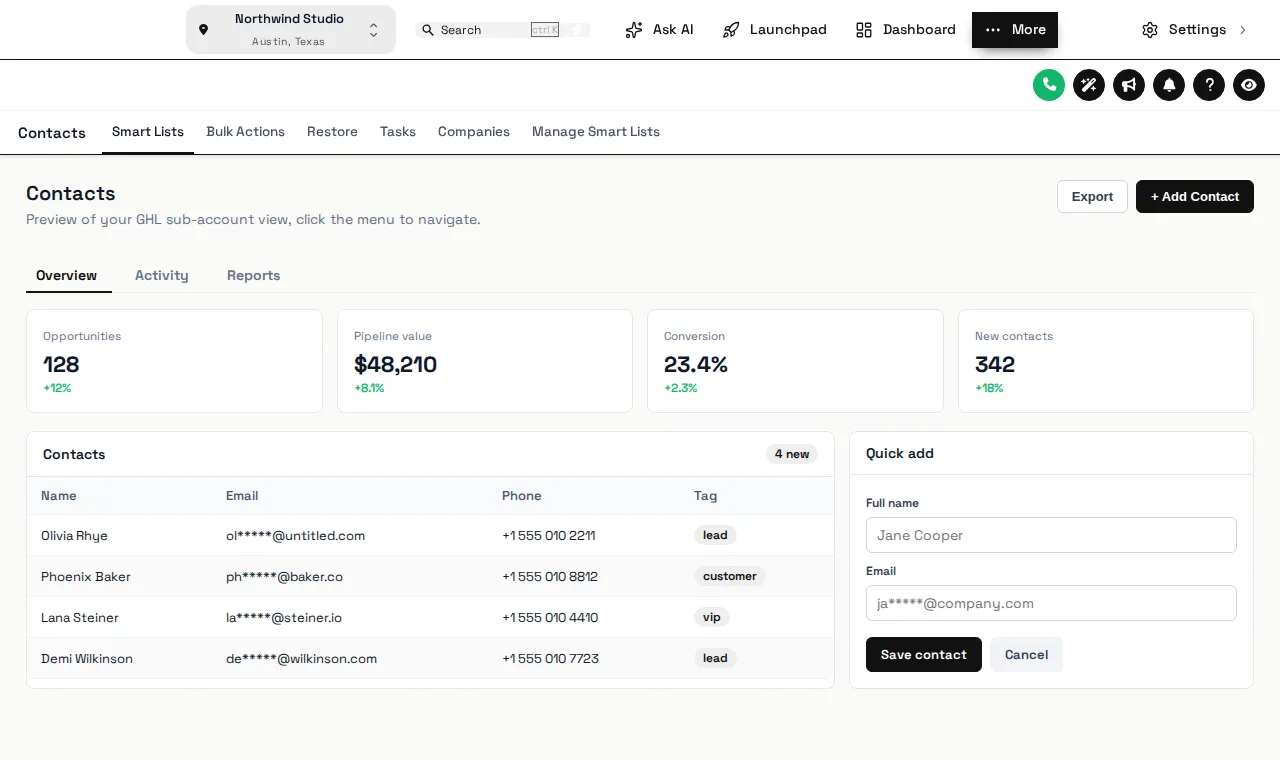Switch to the Activity tab
The height and width of the screenshot is (760, 1280).
pyautogui.click(x=162, y=276)
